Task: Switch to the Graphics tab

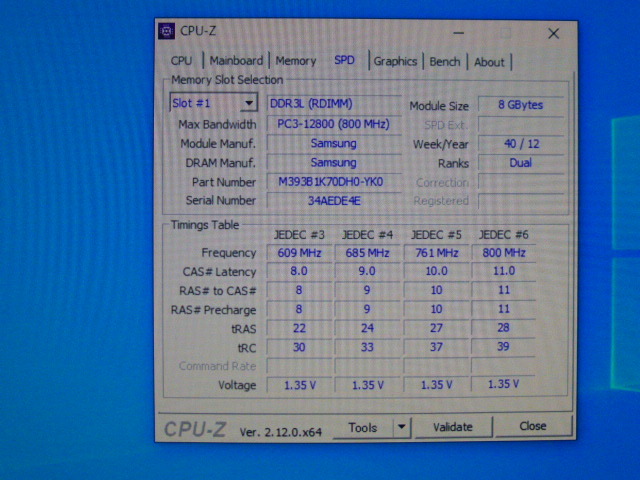Action: point(395,61)
